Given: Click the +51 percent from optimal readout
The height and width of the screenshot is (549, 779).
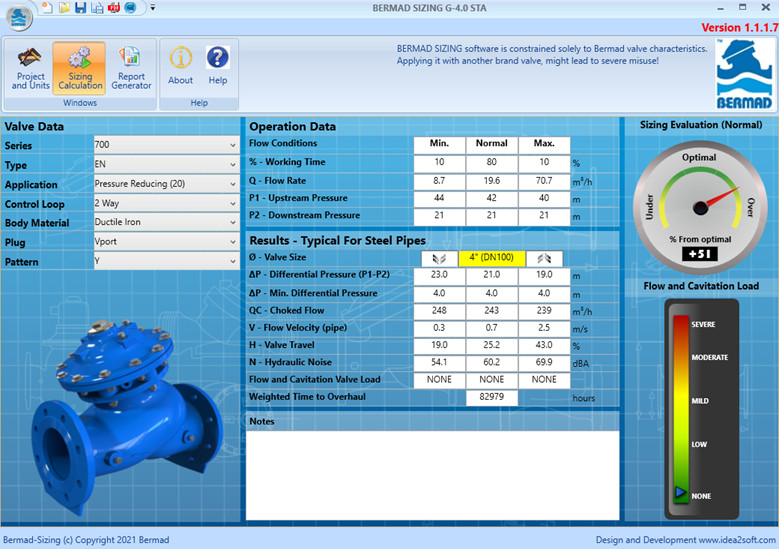Looking at the screenshot, I should pos(700,254).
